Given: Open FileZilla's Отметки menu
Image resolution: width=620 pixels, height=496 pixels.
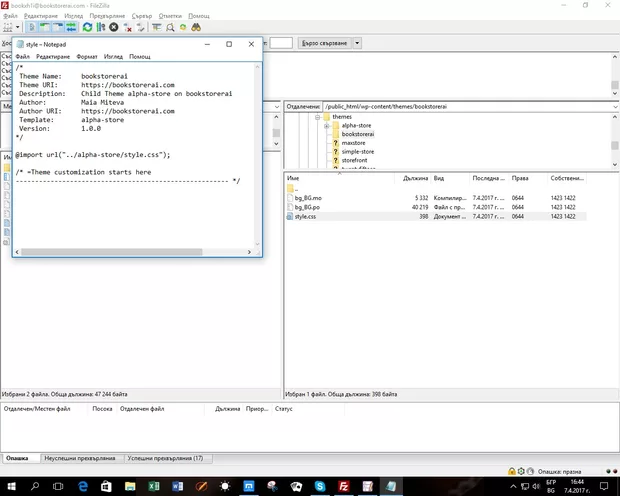Looking at the screenshot, I should 170,16.
